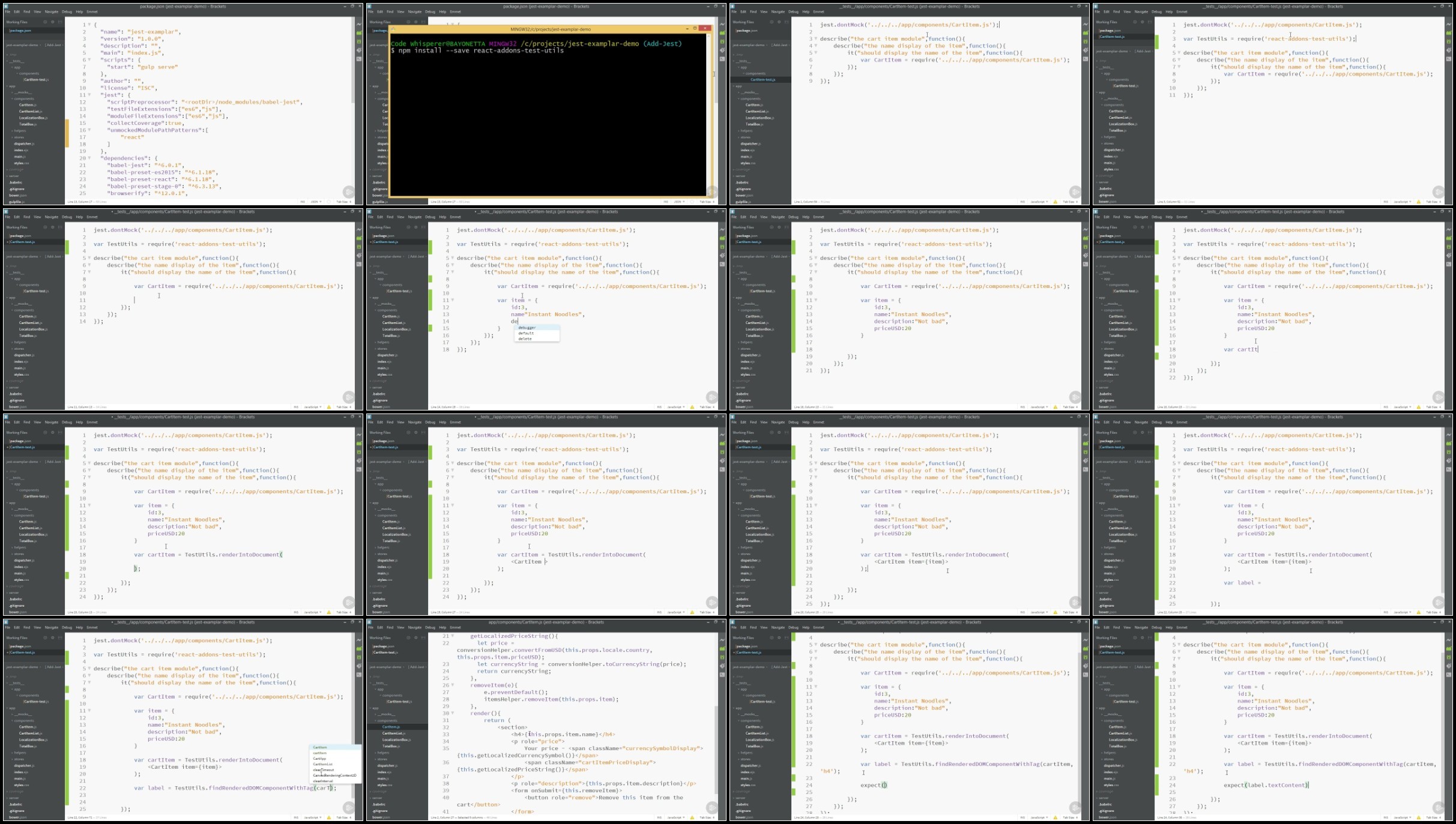Open dispatcher.js in package.json code frame tree
Screen dimensions: 1456x824
tap(24, 143)
